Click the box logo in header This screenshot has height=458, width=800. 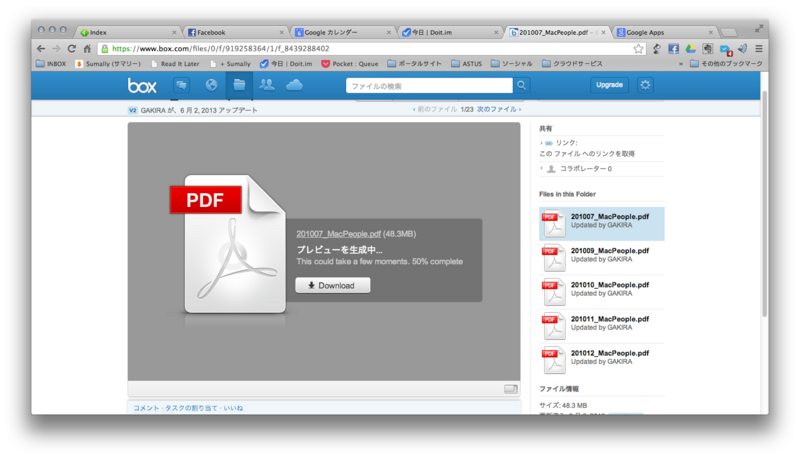click(x=142, y=86)
